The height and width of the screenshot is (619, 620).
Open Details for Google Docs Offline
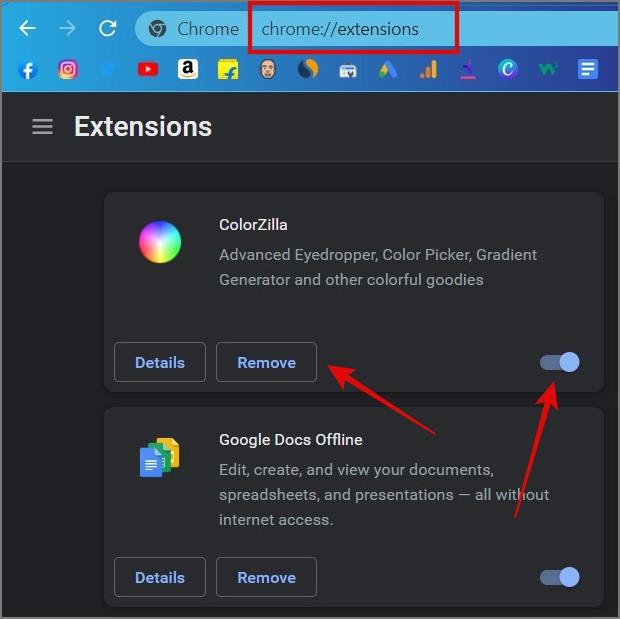pos(160,577)
